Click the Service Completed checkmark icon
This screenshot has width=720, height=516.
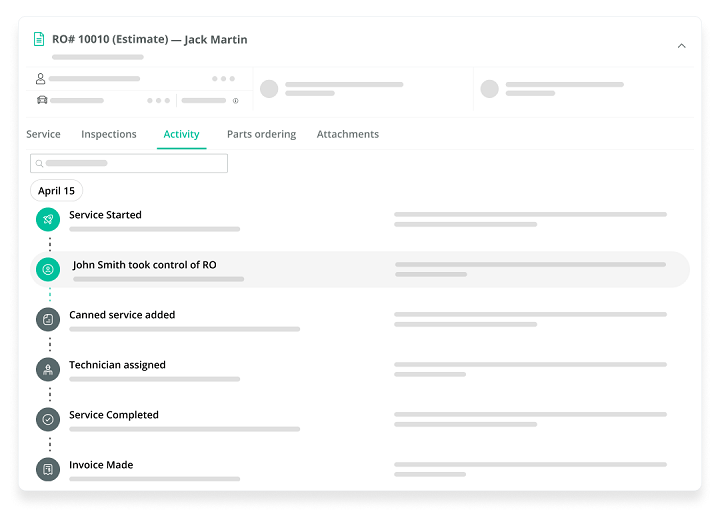coord(48,420)
